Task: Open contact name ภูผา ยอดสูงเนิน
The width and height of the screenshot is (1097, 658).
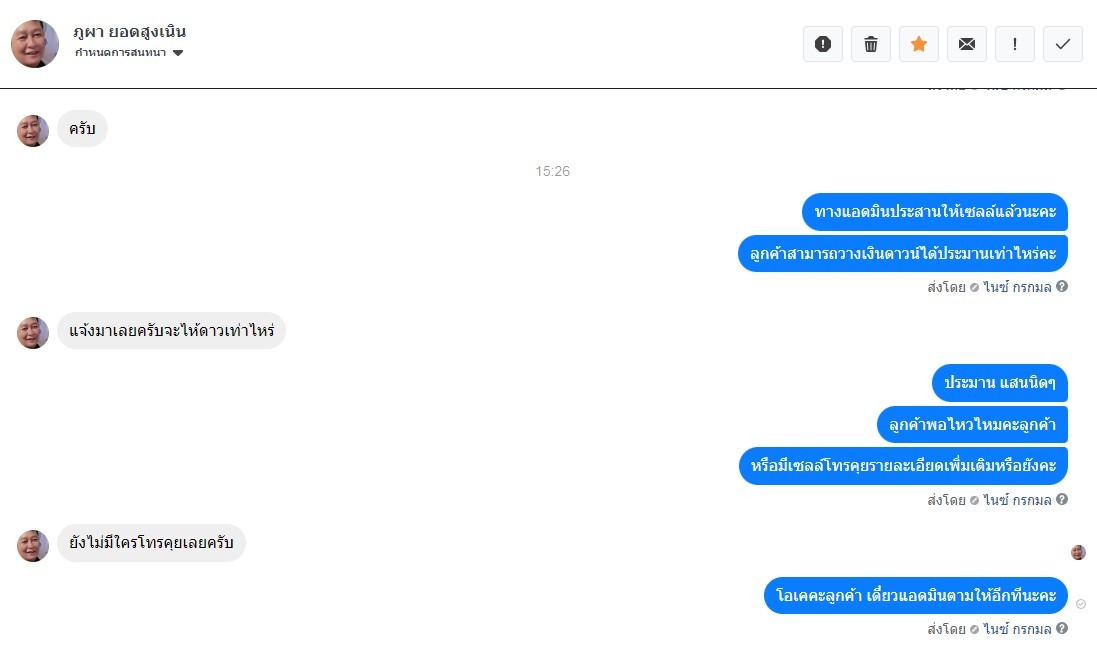Action: point(129,31)
